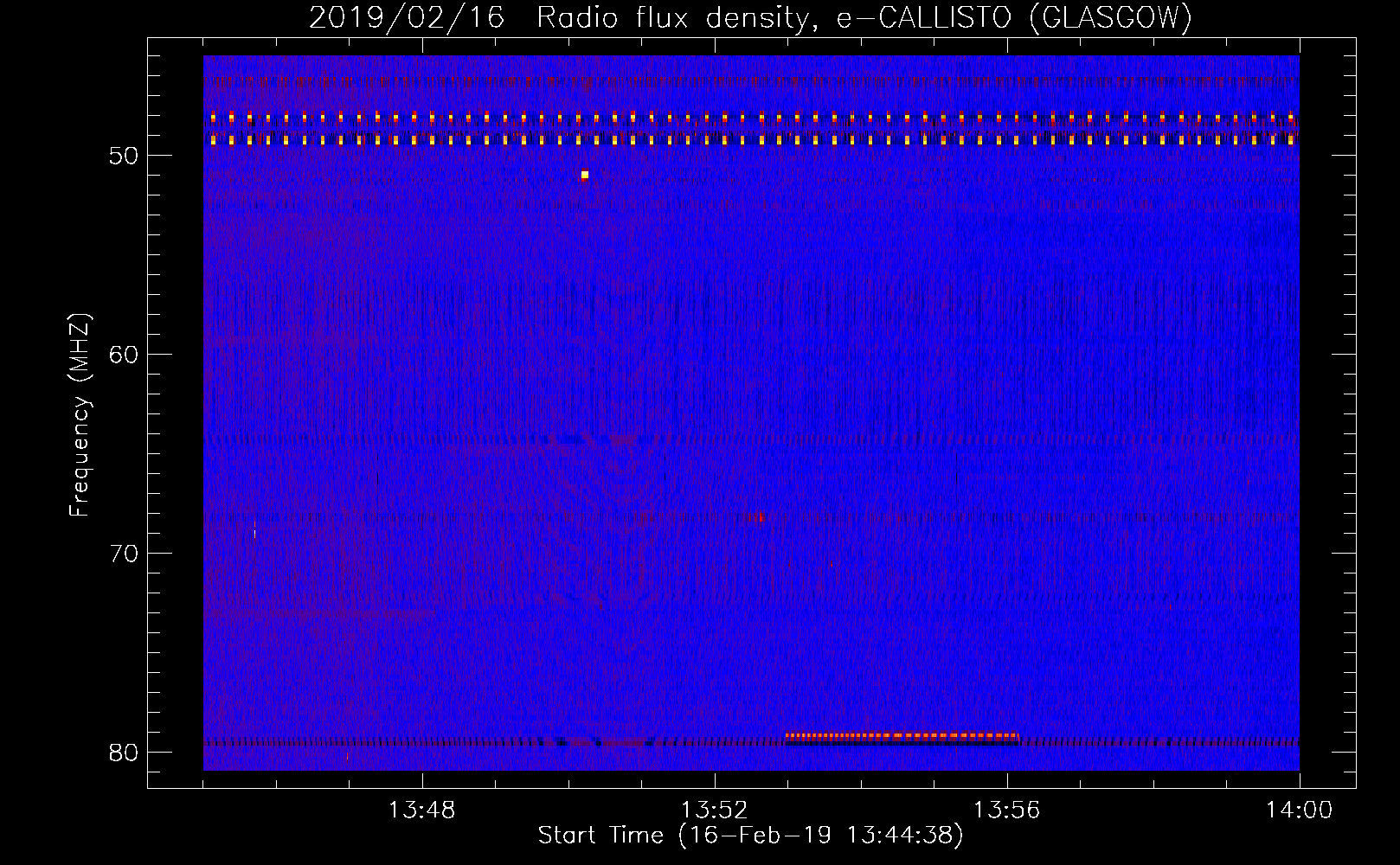The image size is (1400, 865).
Task: Click the bright yellow spot near 51 MHz
Action: tap(585, 175)
